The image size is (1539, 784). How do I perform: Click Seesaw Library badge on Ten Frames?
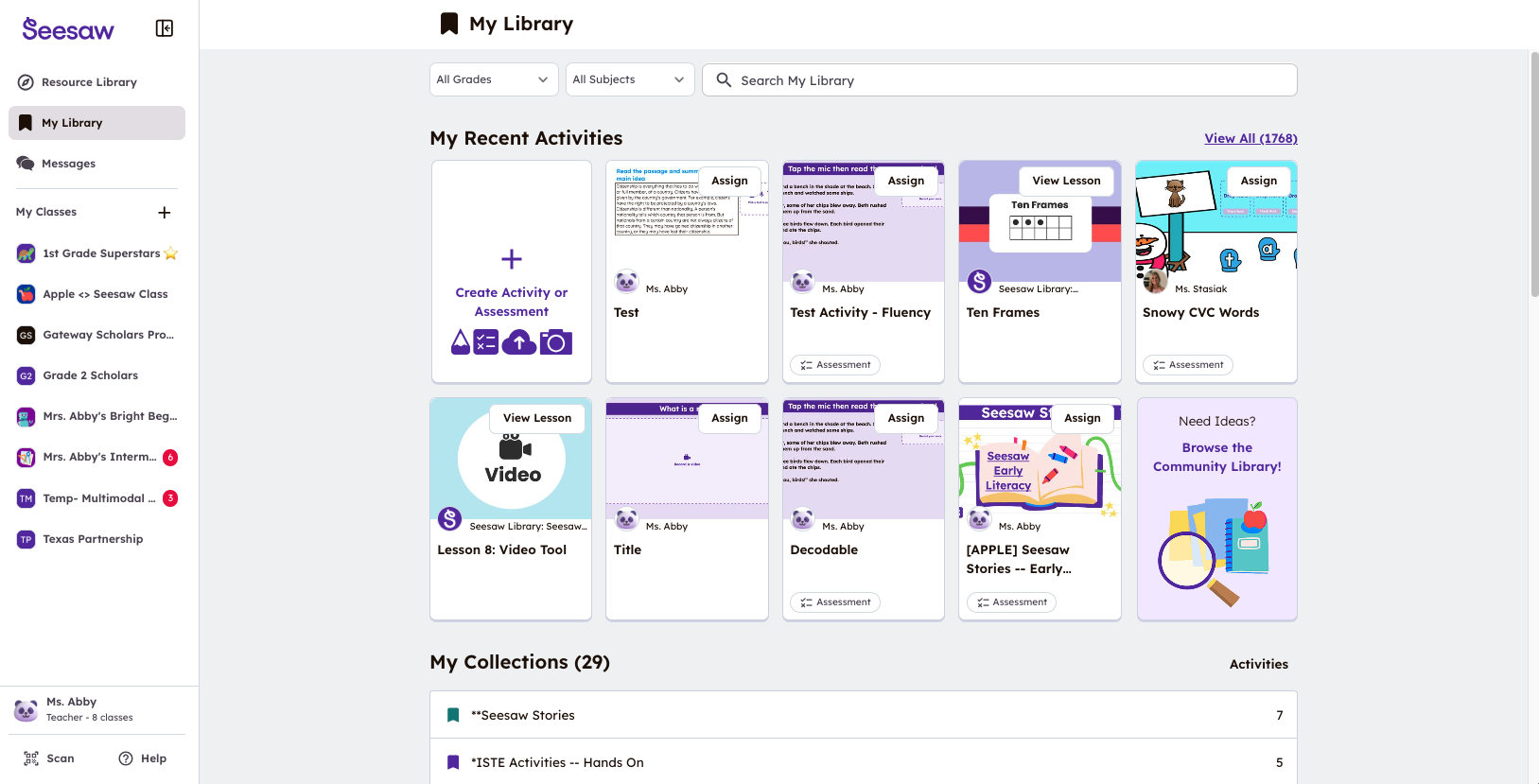[980, 281]
